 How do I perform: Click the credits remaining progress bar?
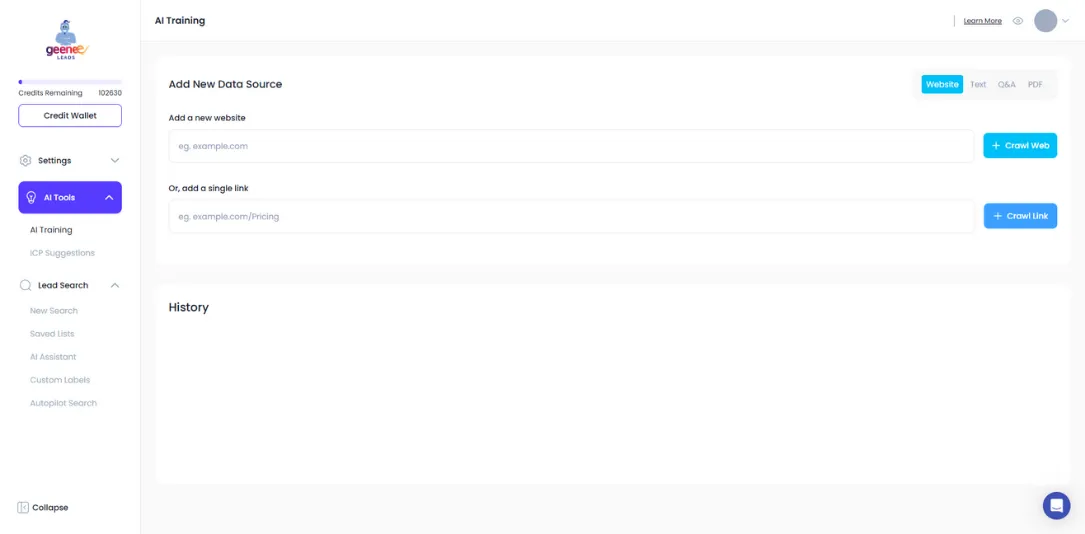pos(70,82)
